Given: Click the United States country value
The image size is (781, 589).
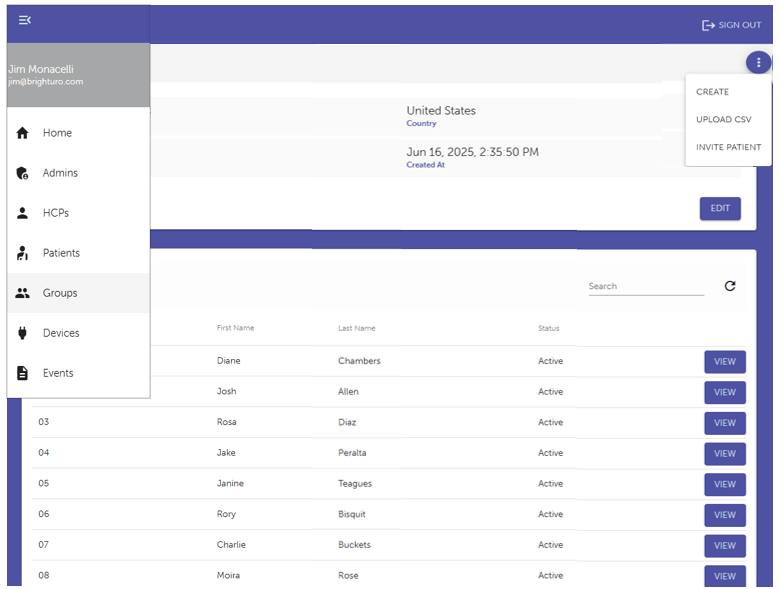Looking at the screenshot, I should pyautogui.click(x=441, y=111).
